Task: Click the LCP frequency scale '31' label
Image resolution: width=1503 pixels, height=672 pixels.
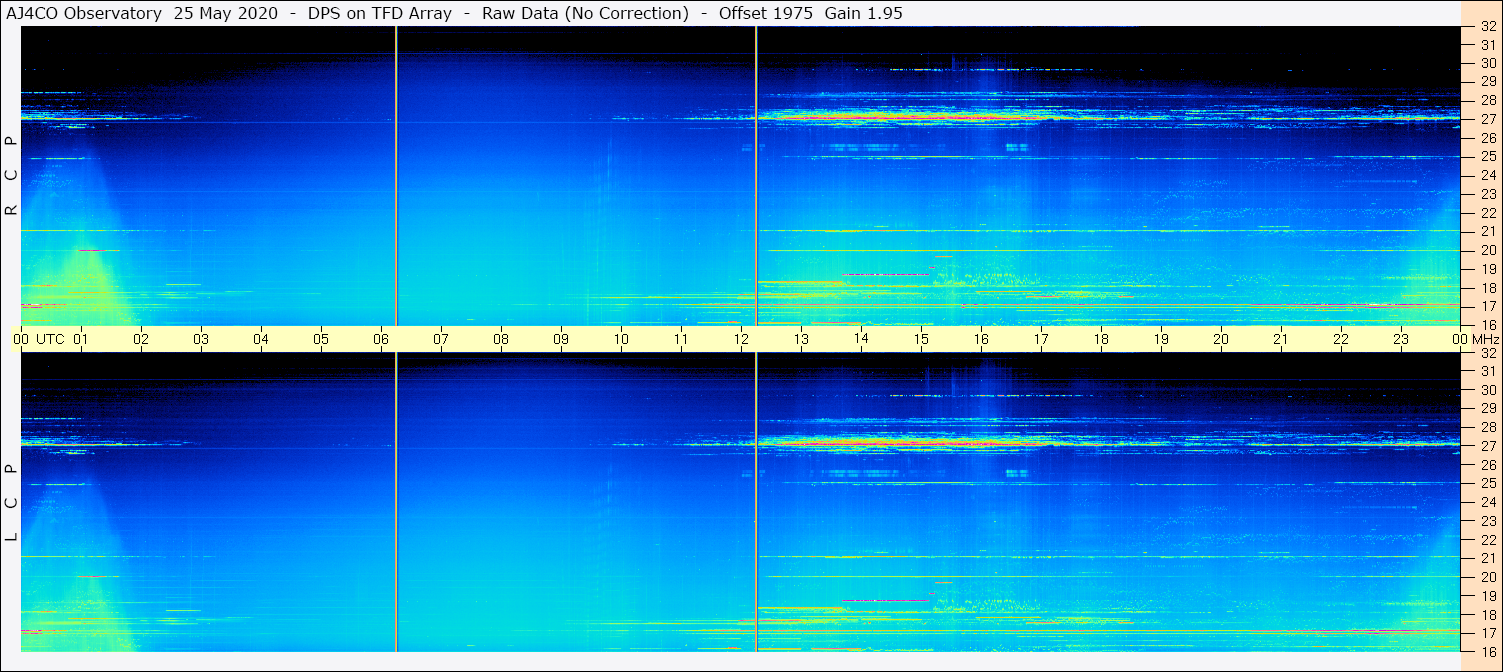Action: coord(1487,371)
